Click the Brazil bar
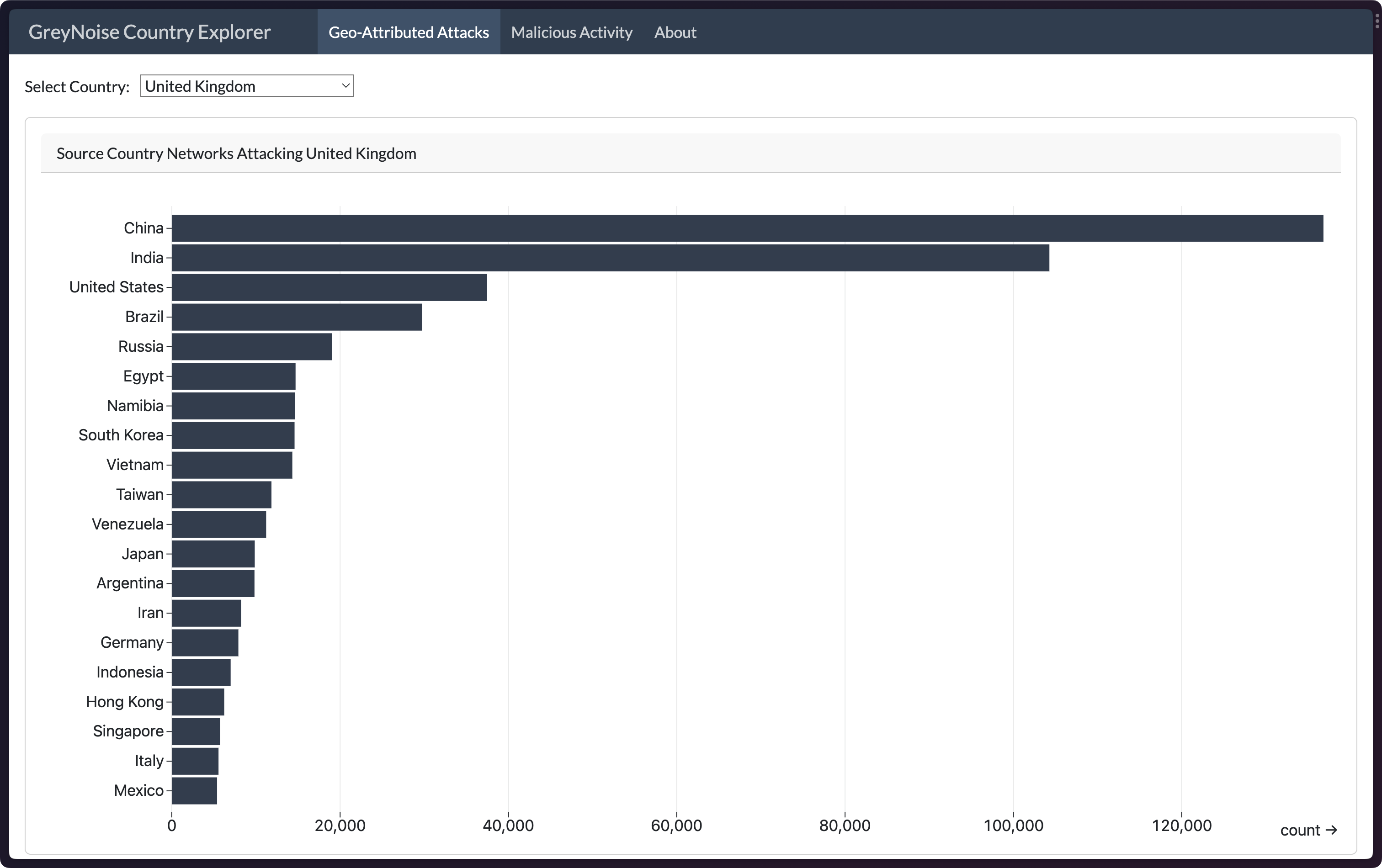This screenshot has height=868, width=1382. (296, 317)
